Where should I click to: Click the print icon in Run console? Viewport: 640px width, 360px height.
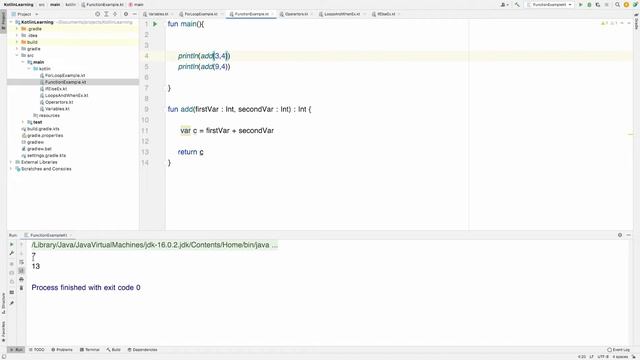click(21, 279)
